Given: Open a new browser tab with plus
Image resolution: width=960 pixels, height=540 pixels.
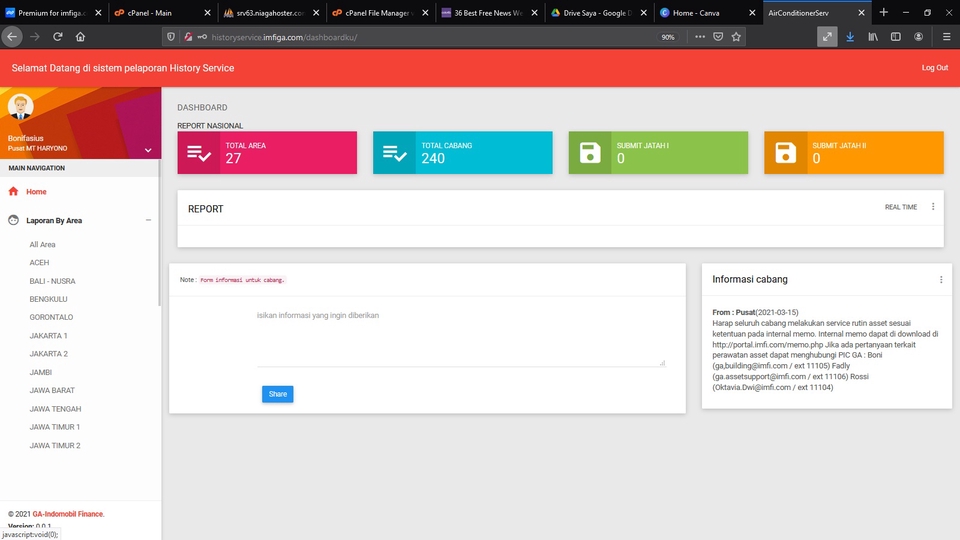Looking at the screenshot, I should point(883,12).
